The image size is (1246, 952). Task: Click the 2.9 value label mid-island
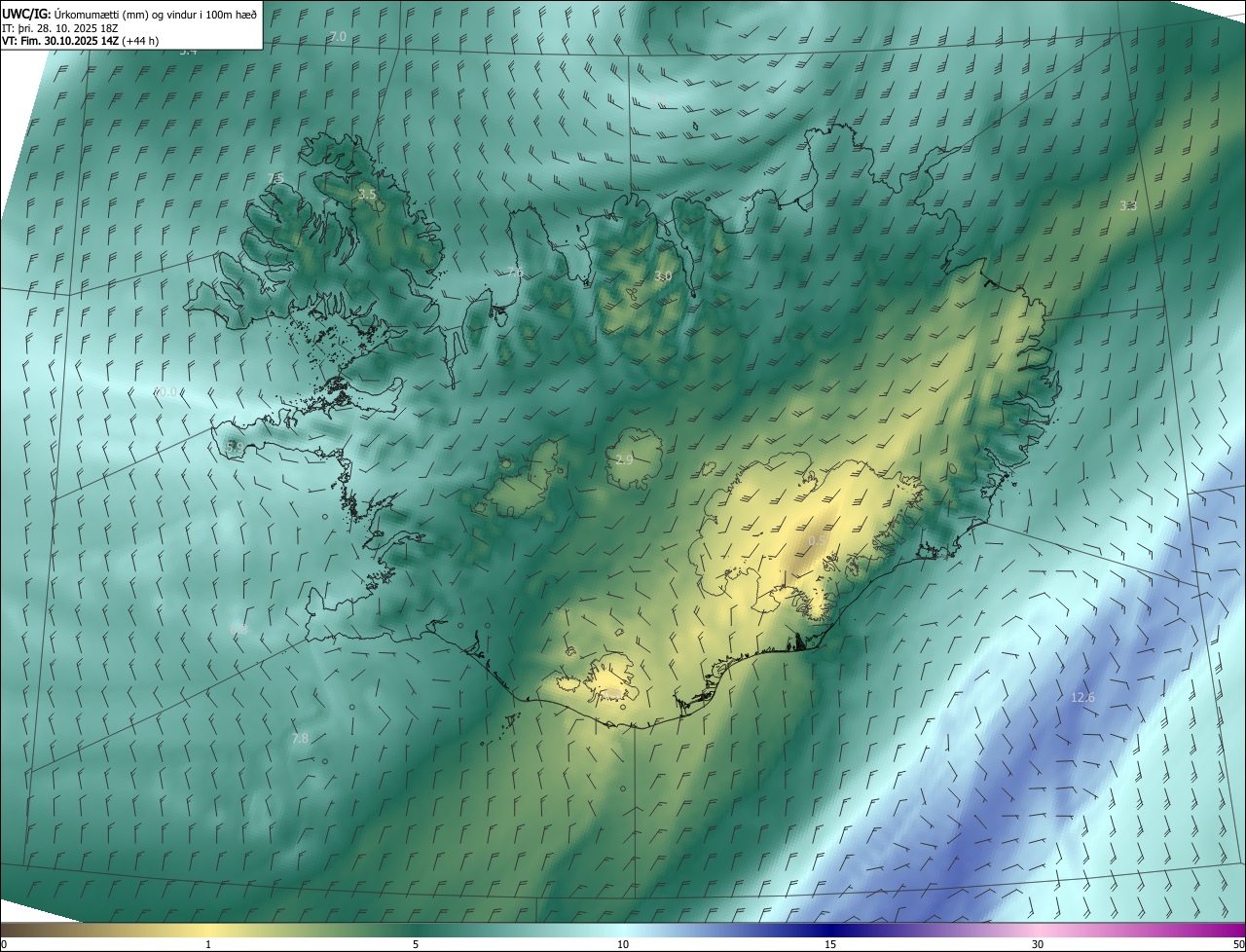(x=625, y=459)
